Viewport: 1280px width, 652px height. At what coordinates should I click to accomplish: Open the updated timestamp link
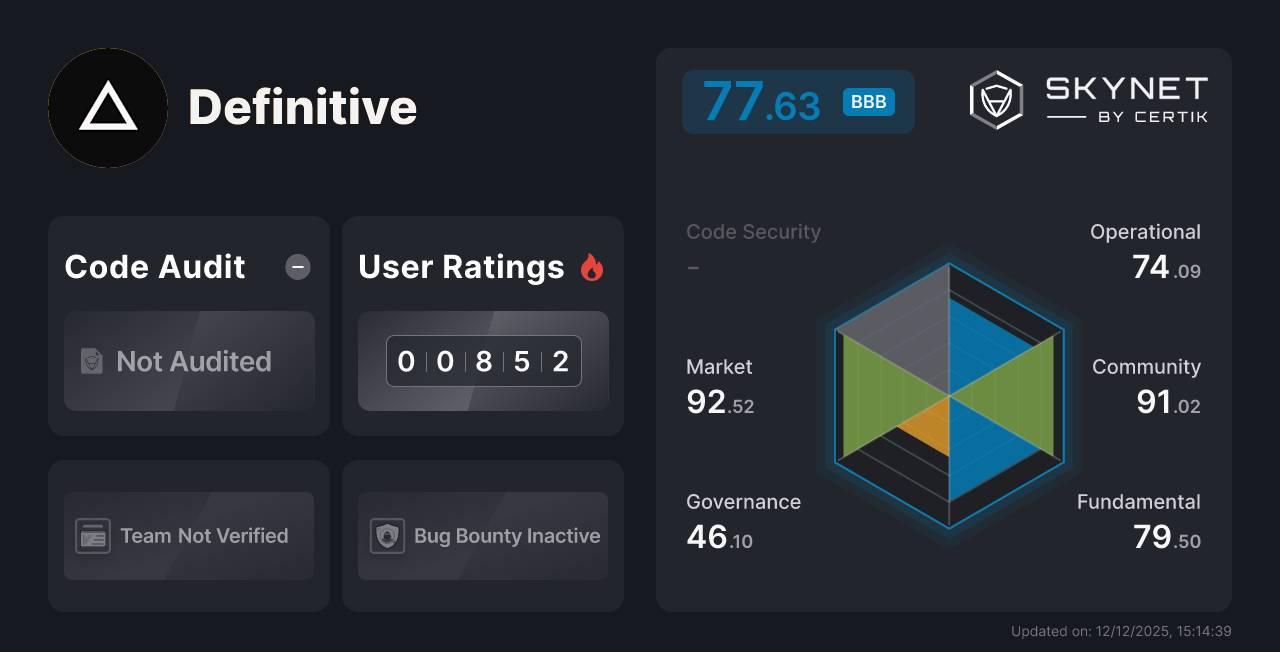1121,631
